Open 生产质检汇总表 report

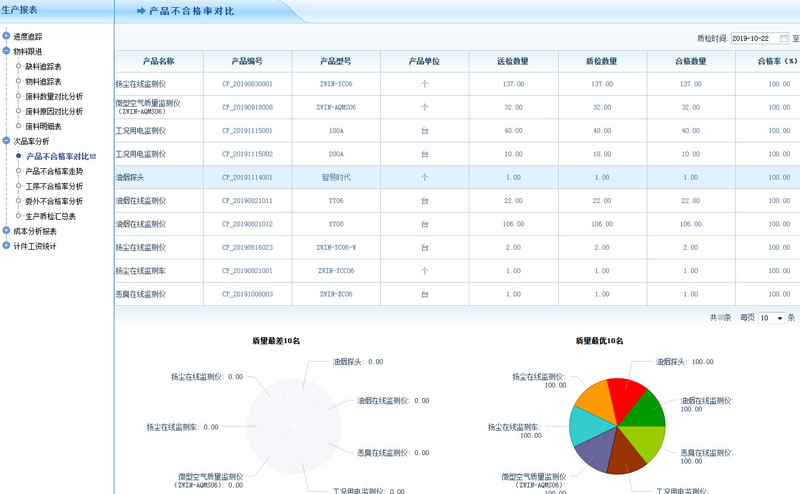coord(50,216)
